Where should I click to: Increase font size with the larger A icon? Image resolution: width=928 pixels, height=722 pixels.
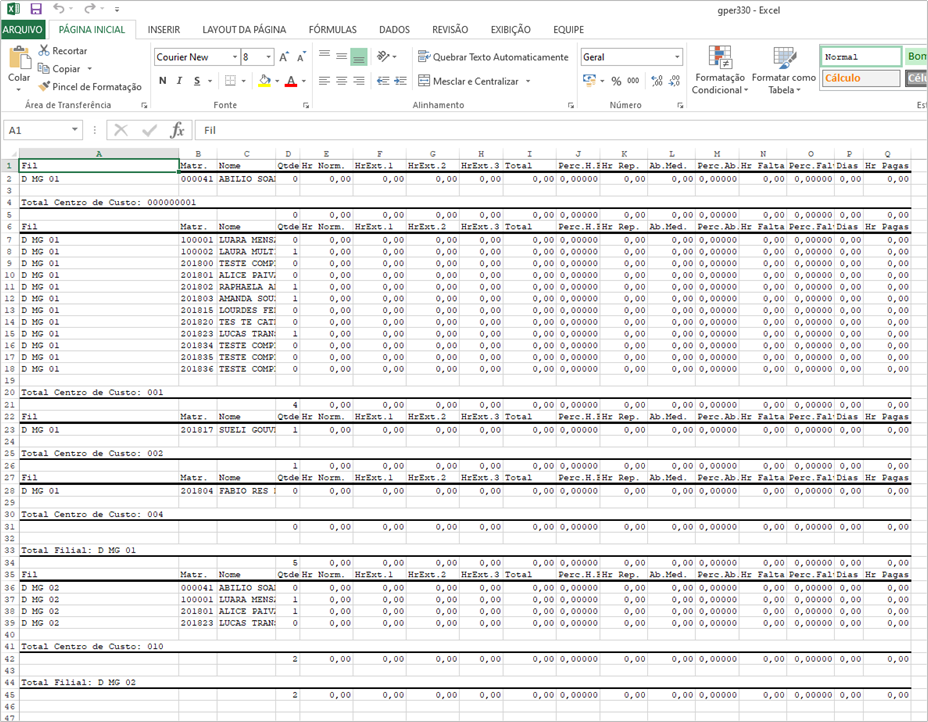click(284, 57)
